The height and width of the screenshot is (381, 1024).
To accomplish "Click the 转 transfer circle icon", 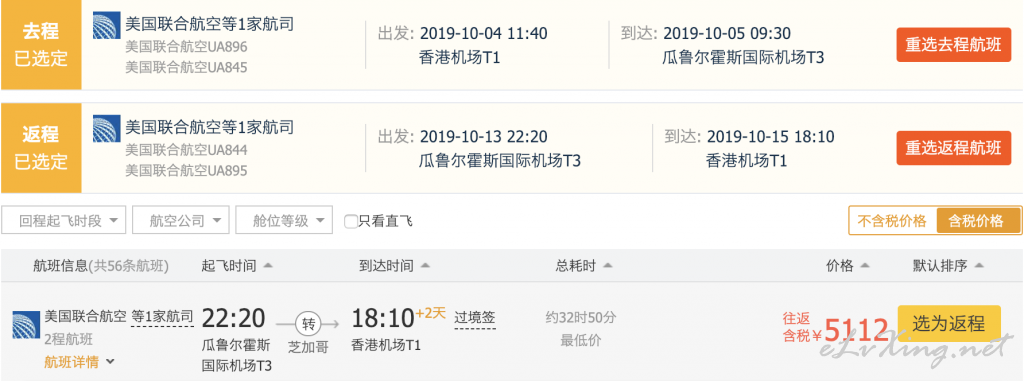I will click(308, 323).
